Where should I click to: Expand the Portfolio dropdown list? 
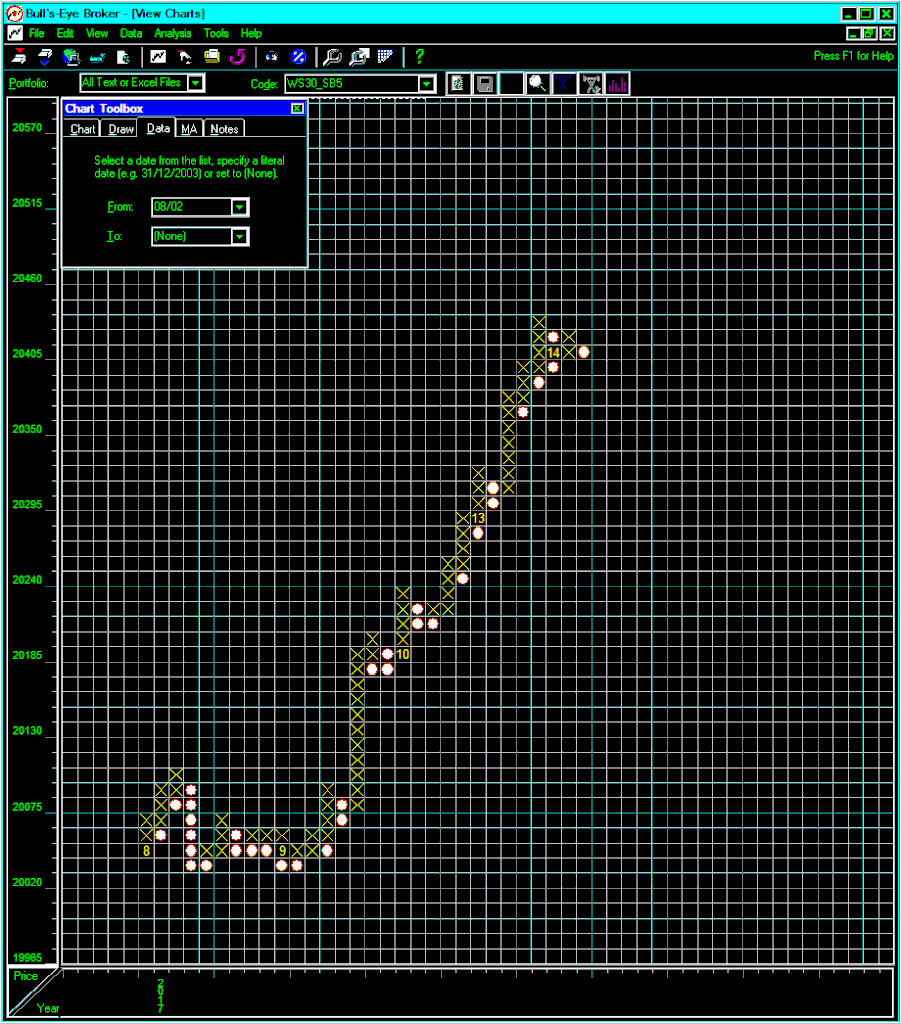196,84
